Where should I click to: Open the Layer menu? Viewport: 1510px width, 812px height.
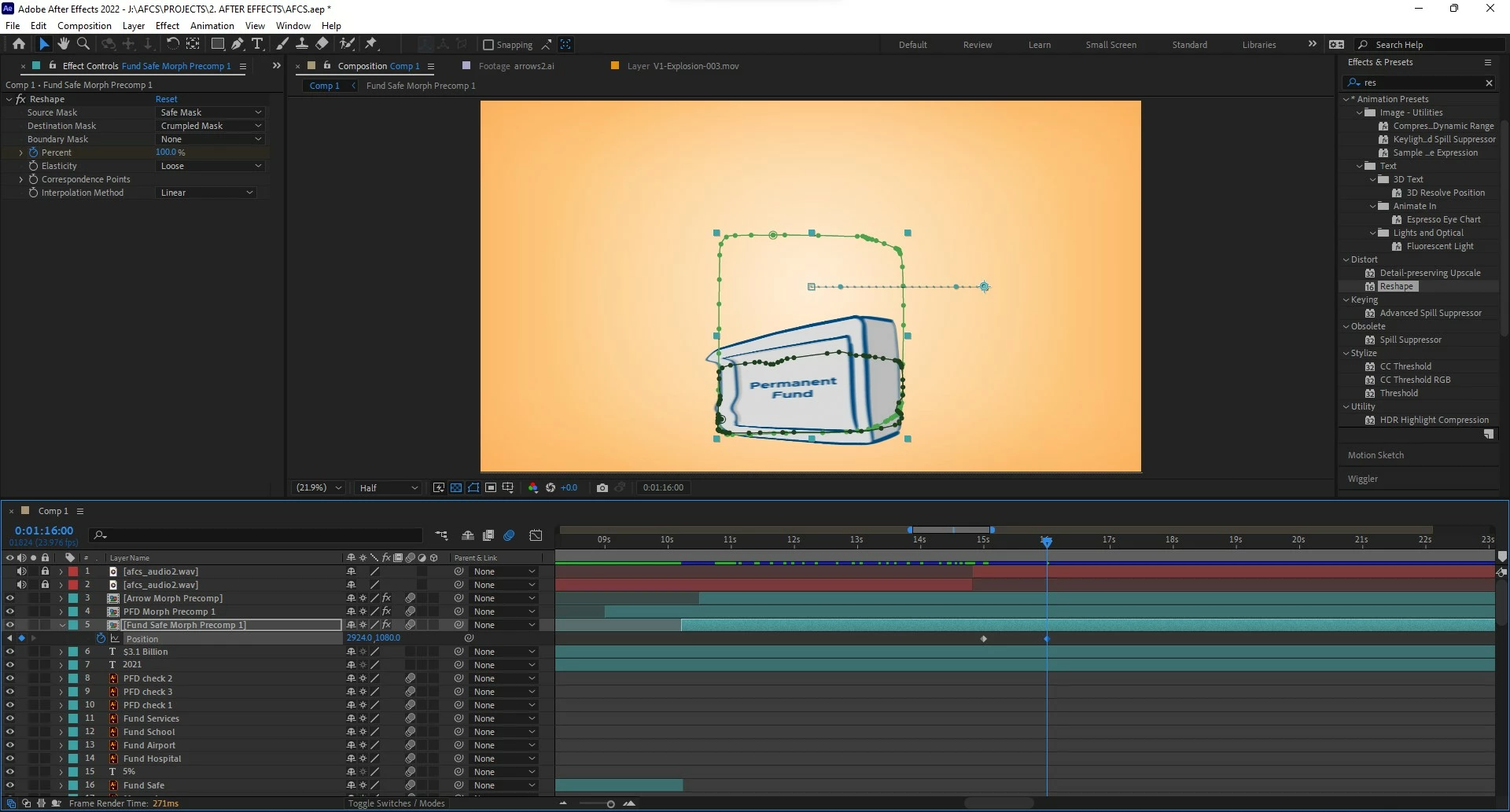click(134, 26)
